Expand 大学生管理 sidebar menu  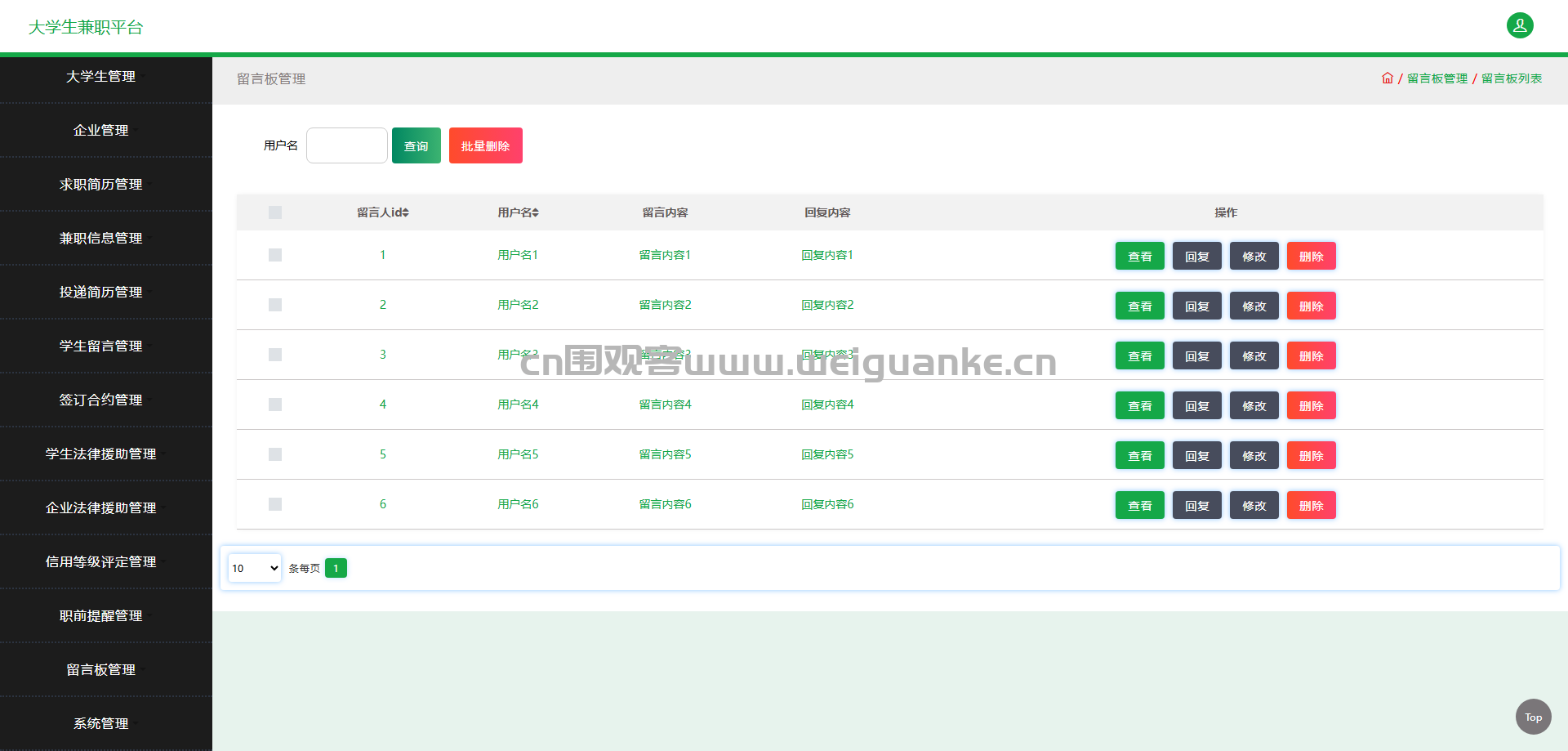(106, 76)
